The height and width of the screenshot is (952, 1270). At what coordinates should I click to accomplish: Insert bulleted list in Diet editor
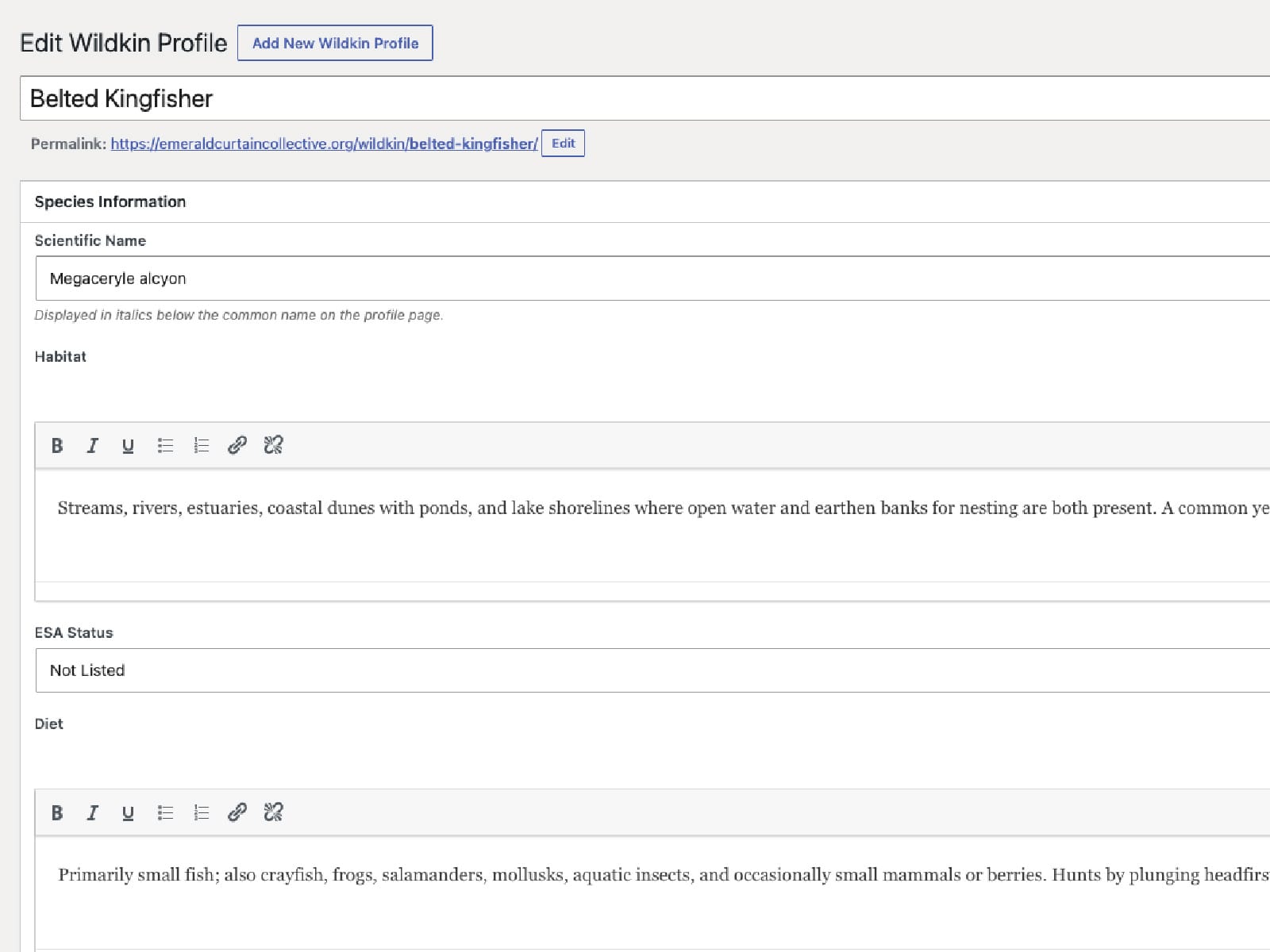165,812
